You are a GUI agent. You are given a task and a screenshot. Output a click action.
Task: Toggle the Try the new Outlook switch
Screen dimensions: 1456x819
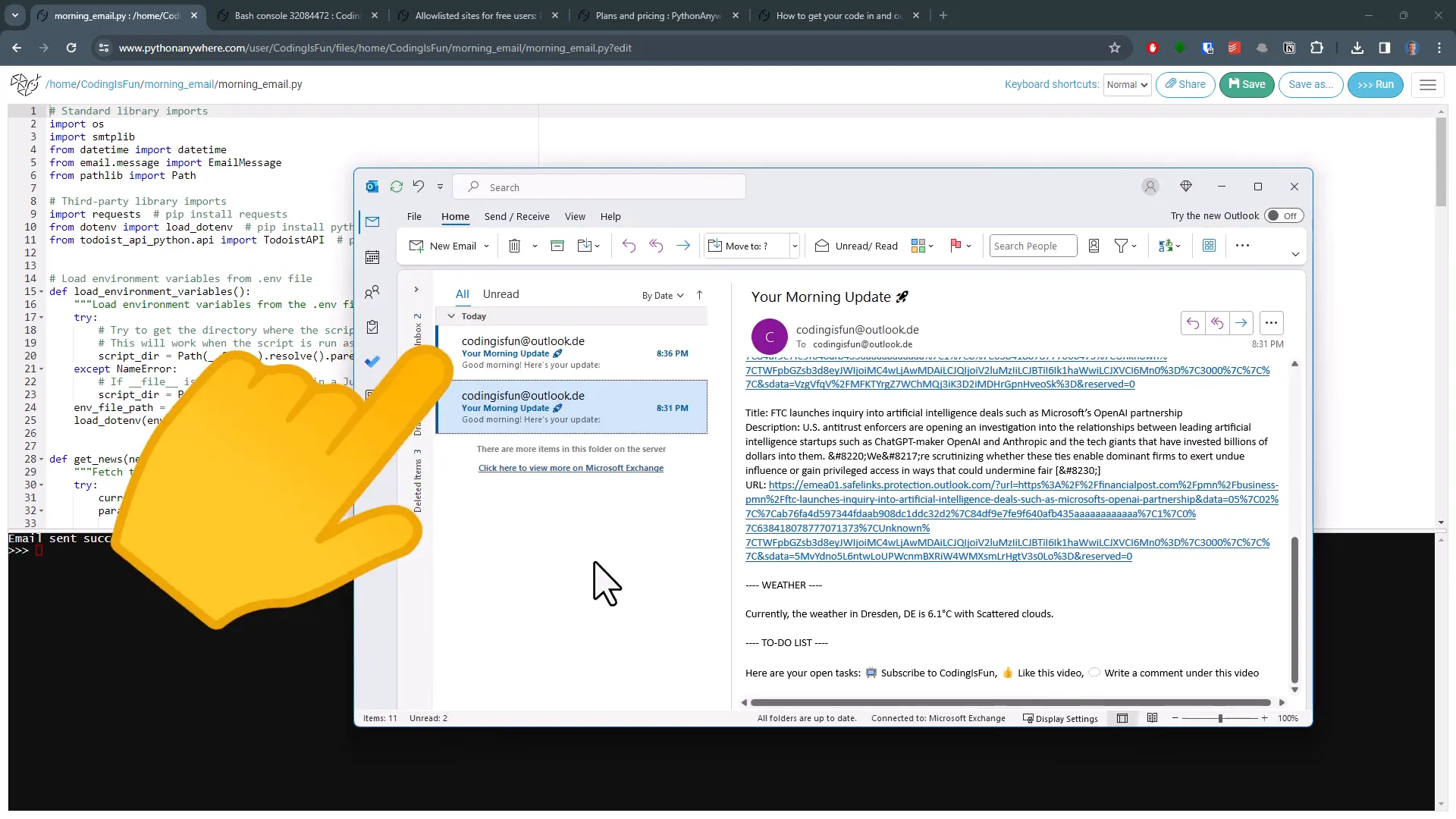click(x=1283, y=216)
